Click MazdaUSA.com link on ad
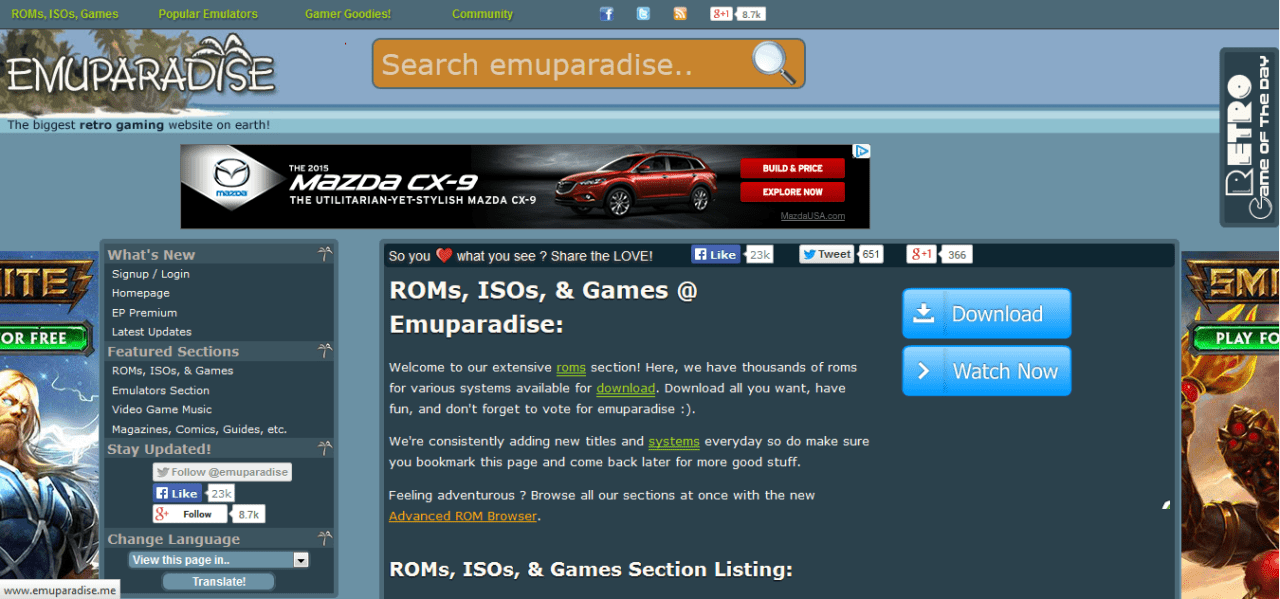 813,216
